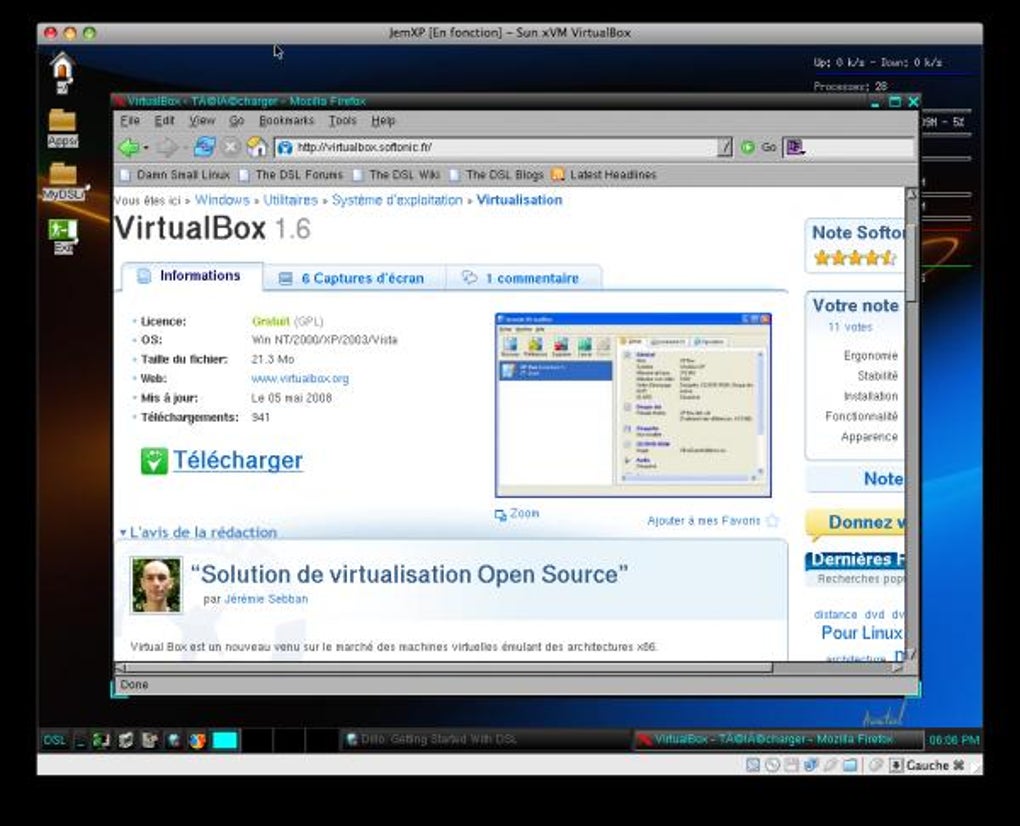Open the www.virtualbox.org link
This screenshot has height=826, width=1020.
[x=300, y=379]
